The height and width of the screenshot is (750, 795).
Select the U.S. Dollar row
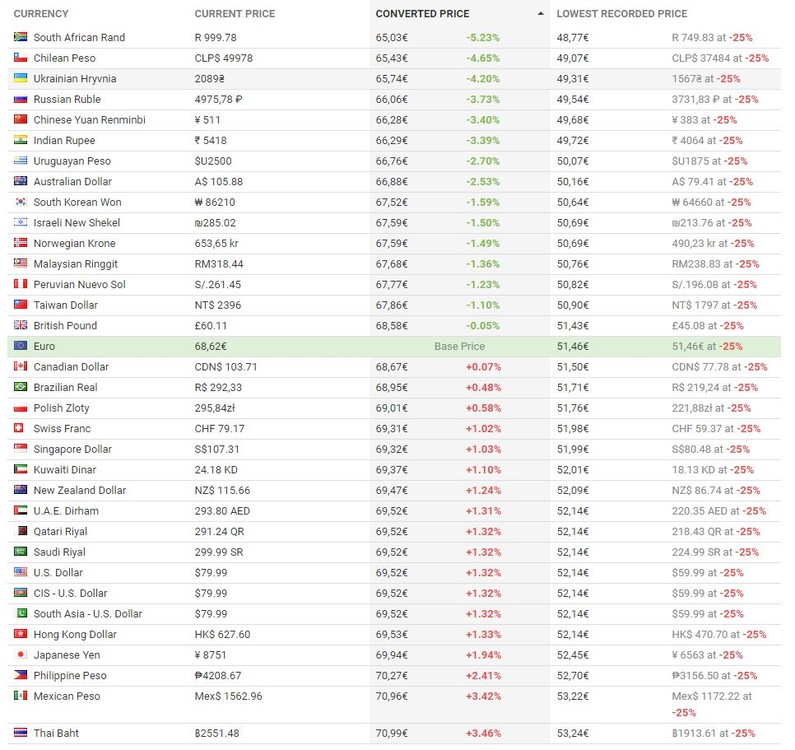click(61, 573)
